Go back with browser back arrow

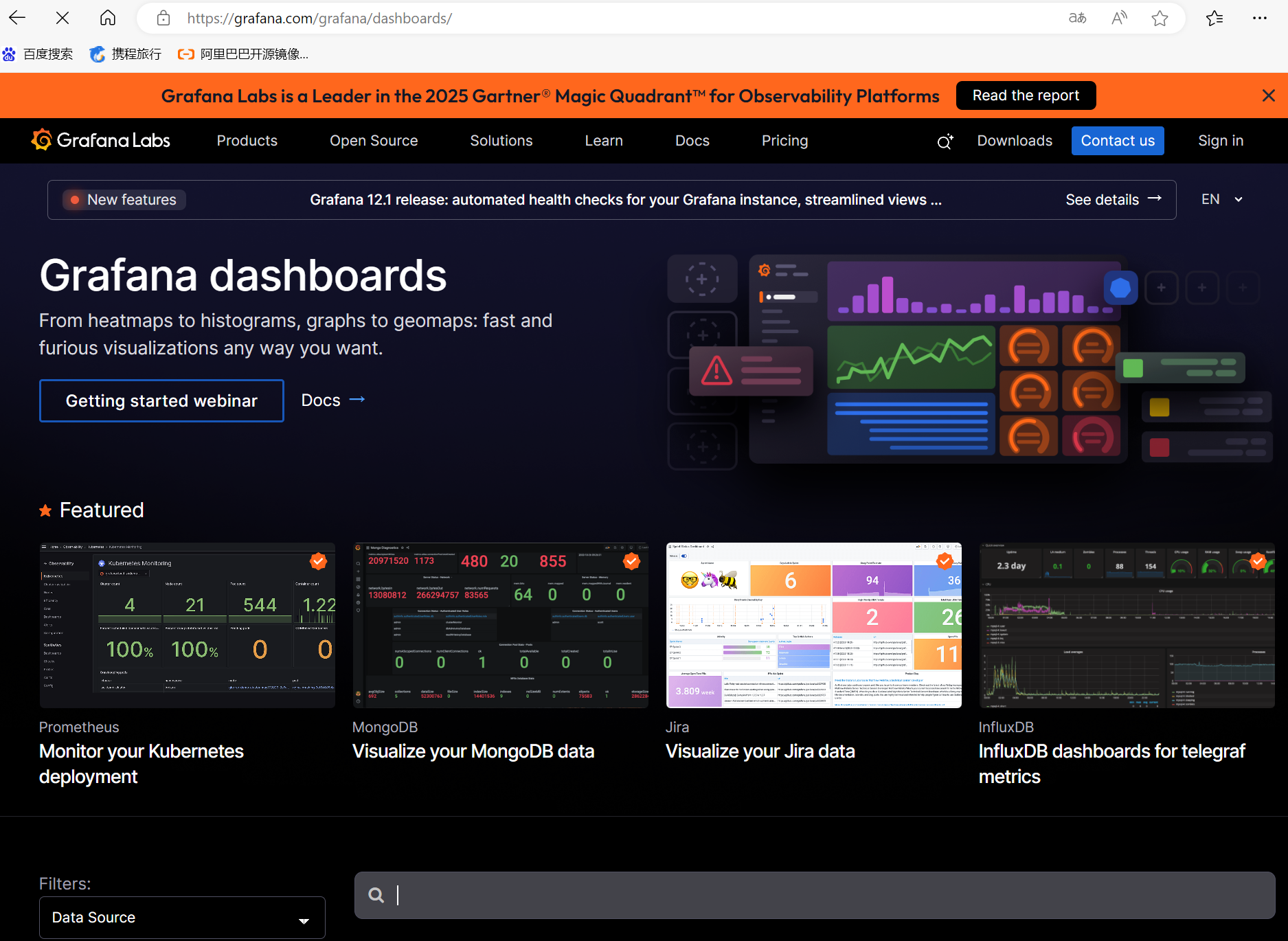point(18,19)
